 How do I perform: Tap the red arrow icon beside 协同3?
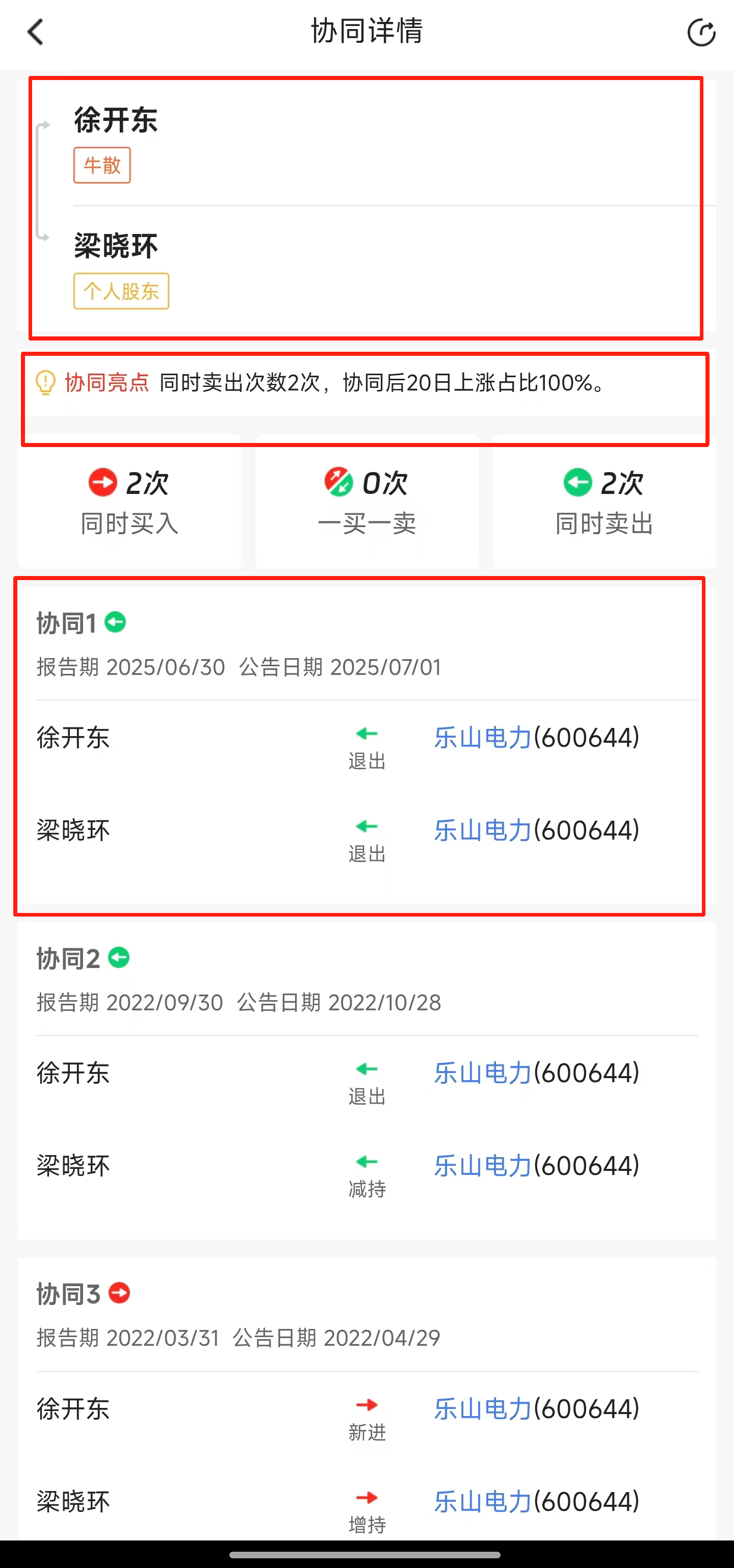coord(119,1293)
